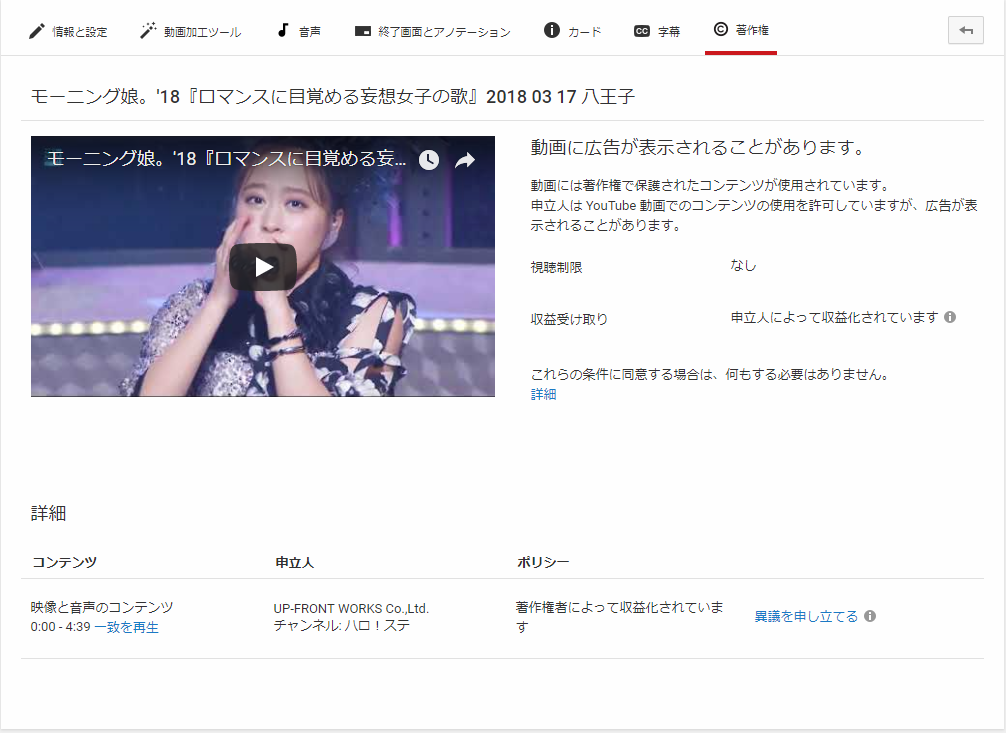
Task: Click the video thumbnail preview
Action: (x=263, y=266)
